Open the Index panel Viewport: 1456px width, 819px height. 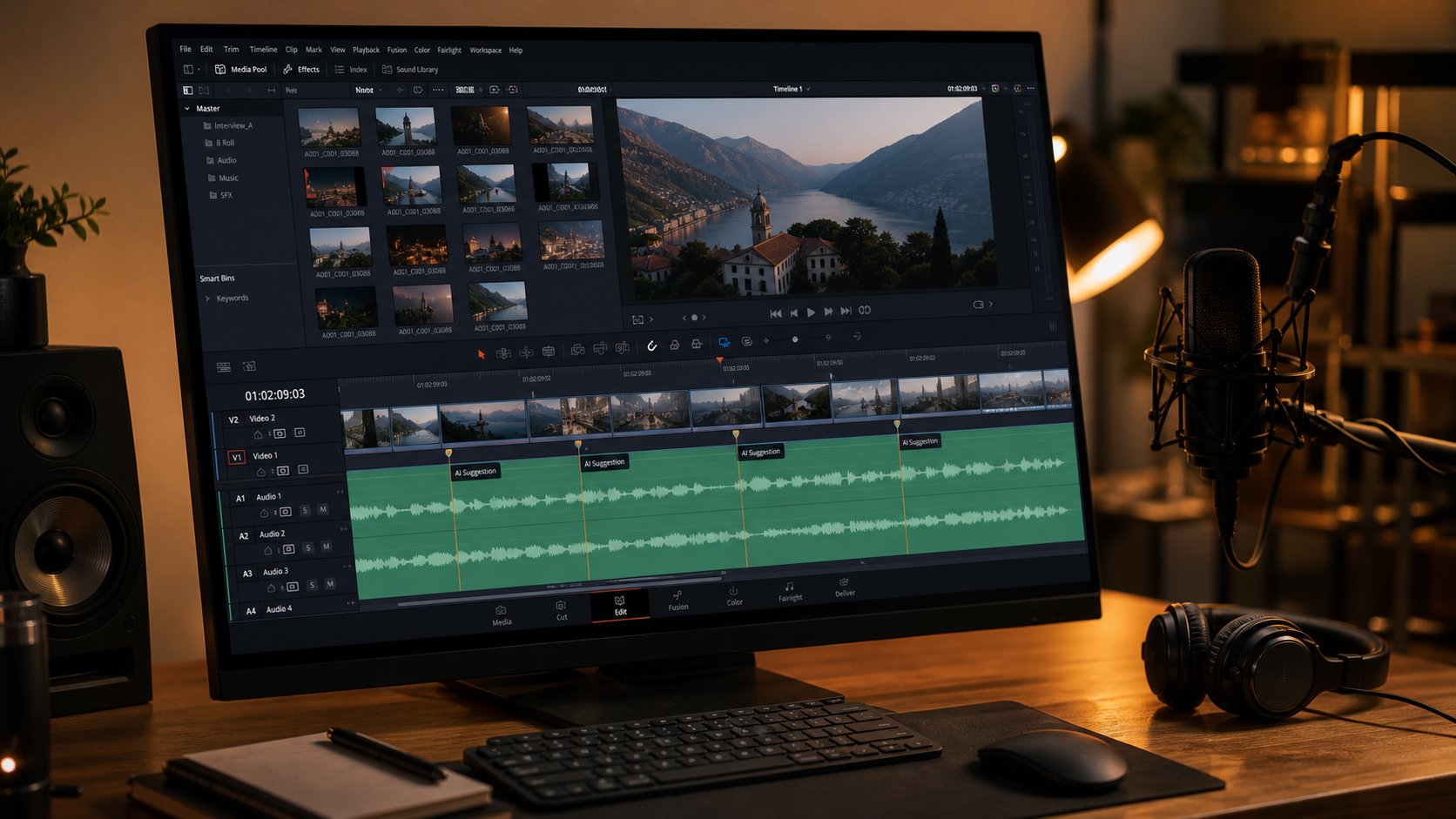coord(351,70)
